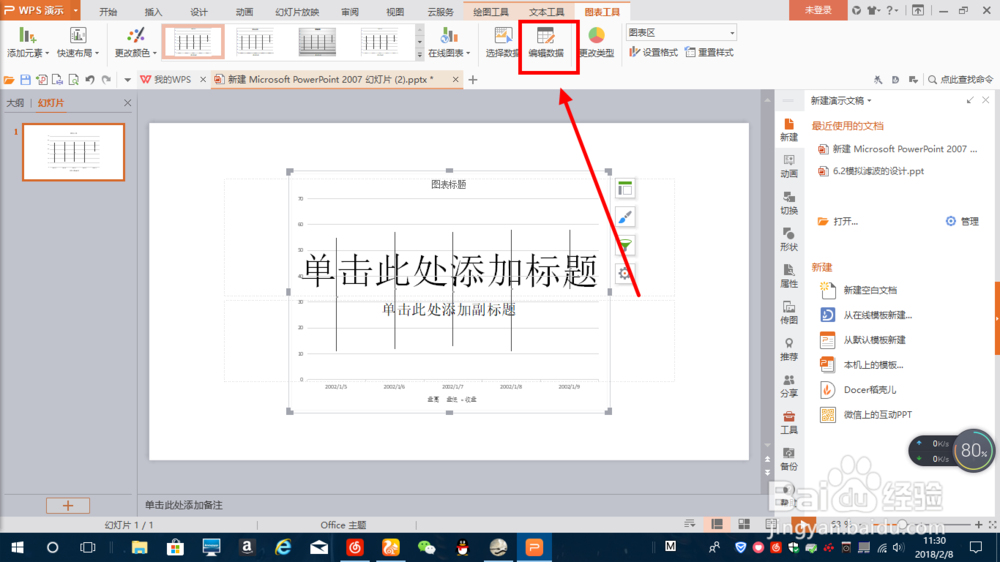
Task: Open the 幻灯片放映 ribbon tab
Action: point(297,11)
